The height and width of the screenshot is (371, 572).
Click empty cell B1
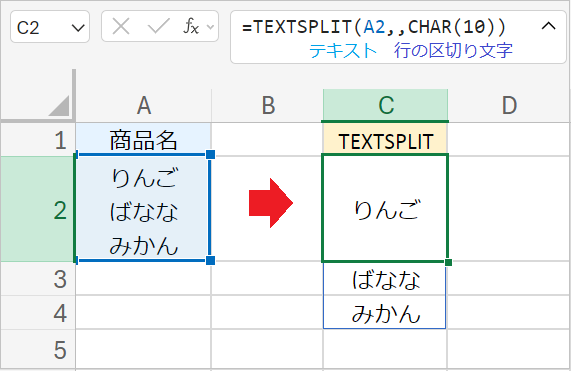click(267, 140)
